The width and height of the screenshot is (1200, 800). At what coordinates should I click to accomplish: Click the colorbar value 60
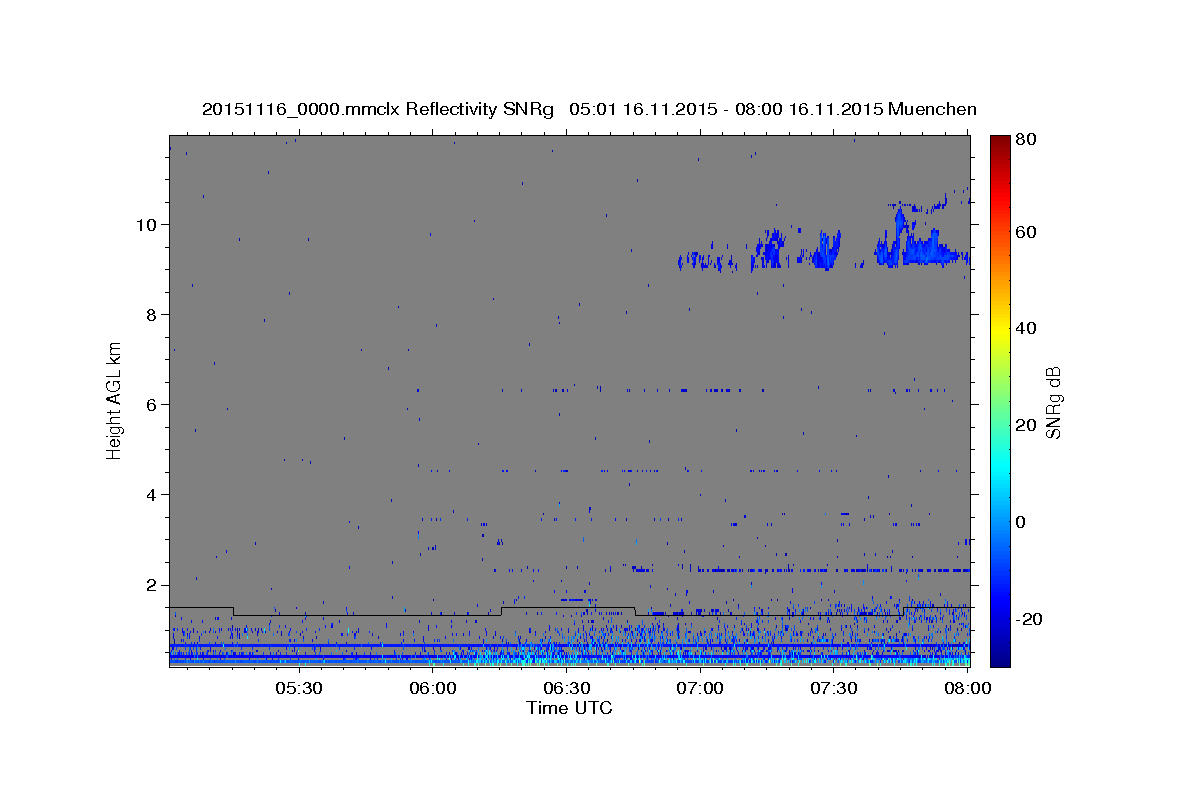tap(1028, 232)
